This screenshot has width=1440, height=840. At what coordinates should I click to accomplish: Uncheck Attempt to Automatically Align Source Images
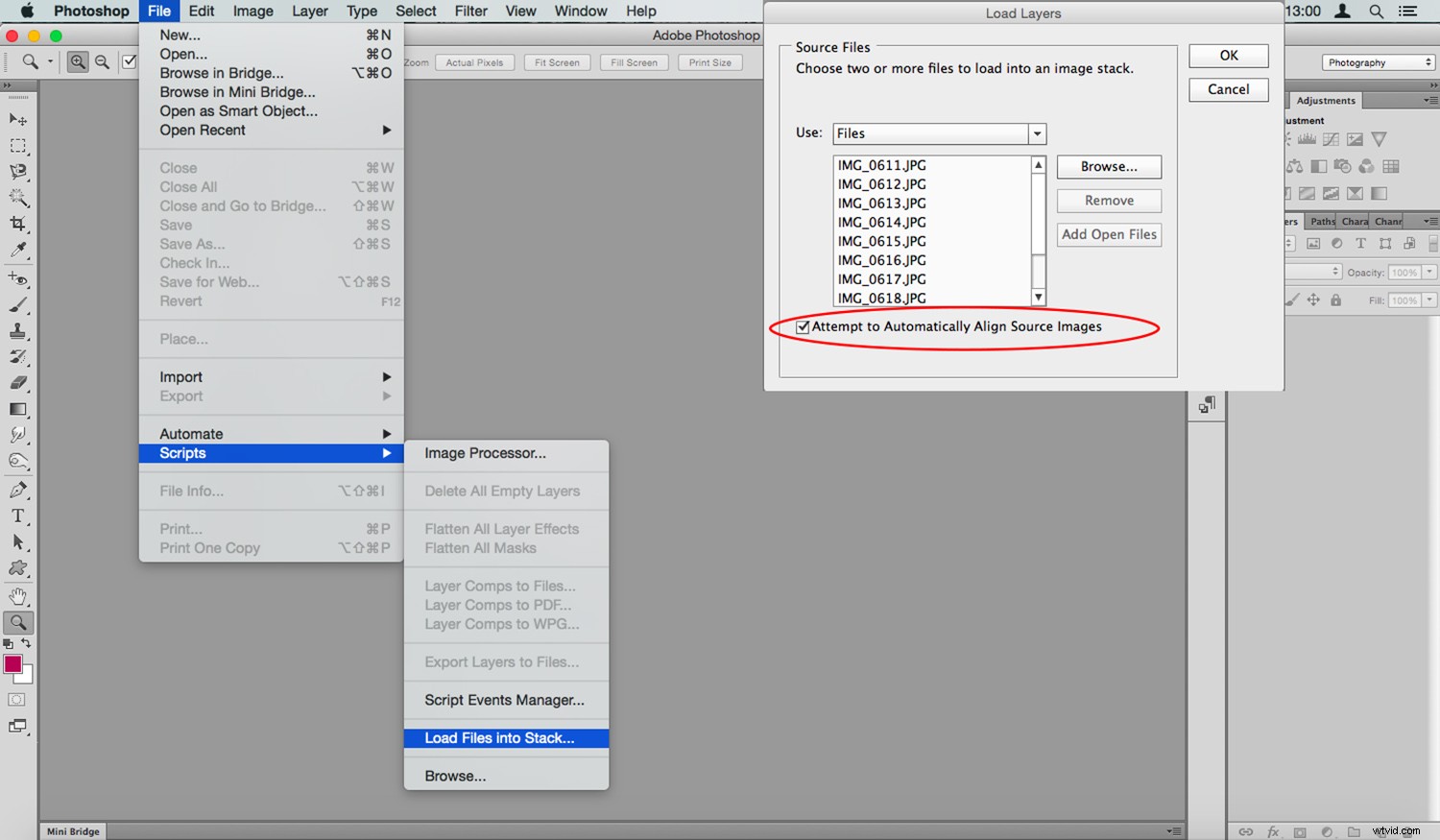804,326
